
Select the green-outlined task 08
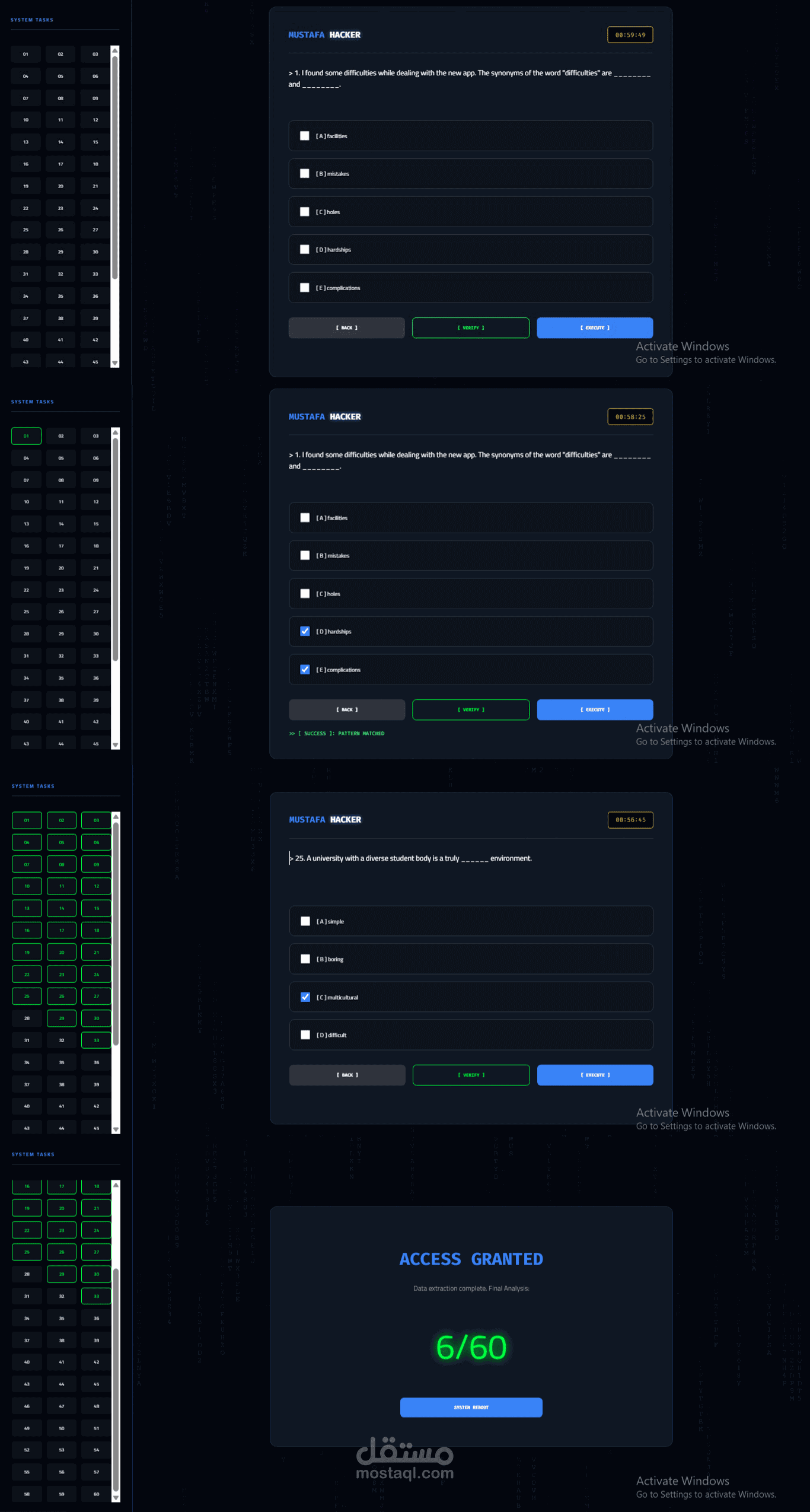(x=62, y=864)
